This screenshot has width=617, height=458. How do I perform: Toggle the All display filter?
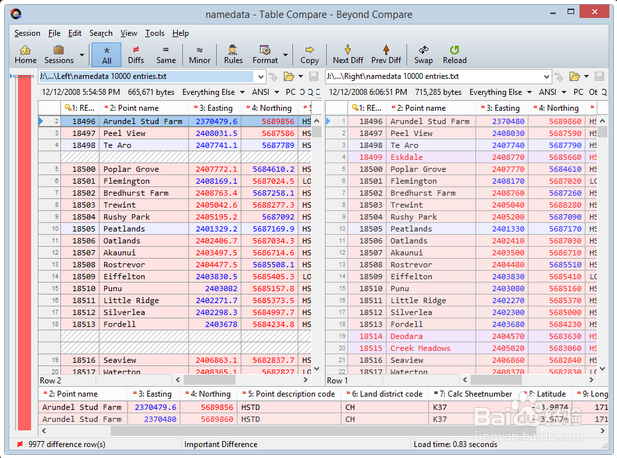(106, 55)
